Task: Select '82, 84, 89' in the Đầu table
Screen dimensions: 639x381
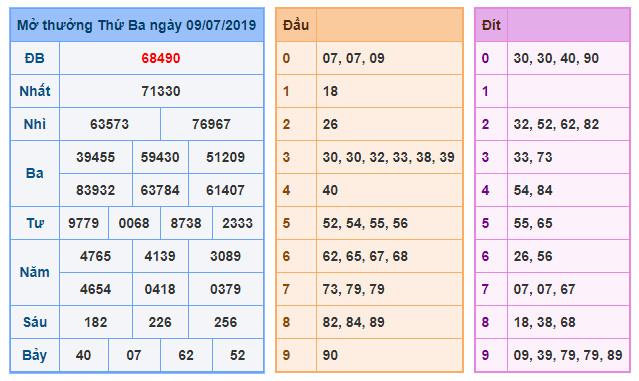Action: click(x=353, y=322)
